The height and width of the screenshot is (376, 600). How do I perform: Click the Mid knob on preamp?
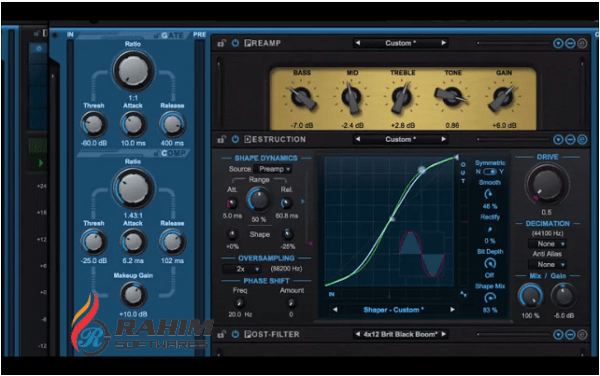tap(352, 98)
